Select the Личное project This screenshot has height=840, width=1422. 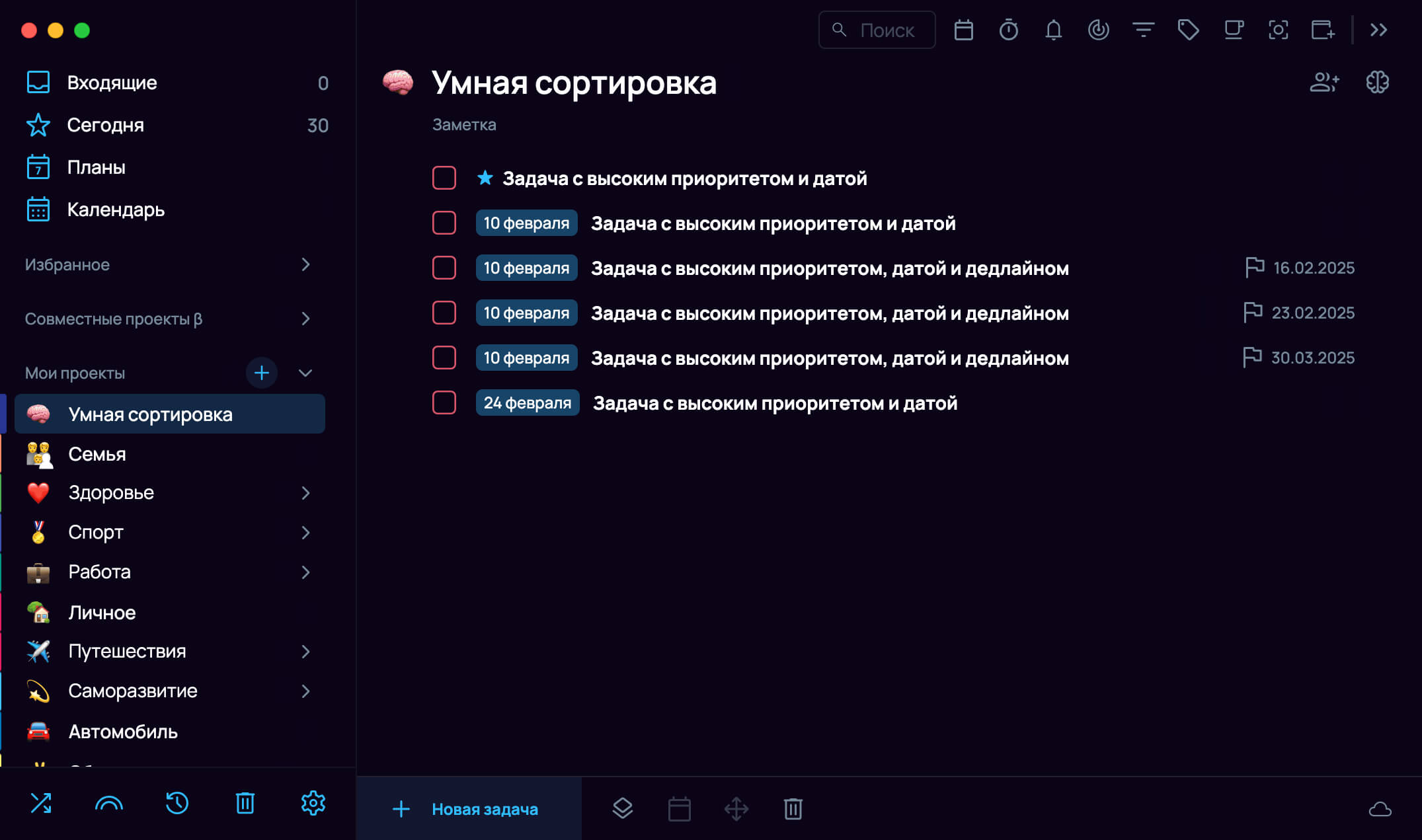[170, 613]
